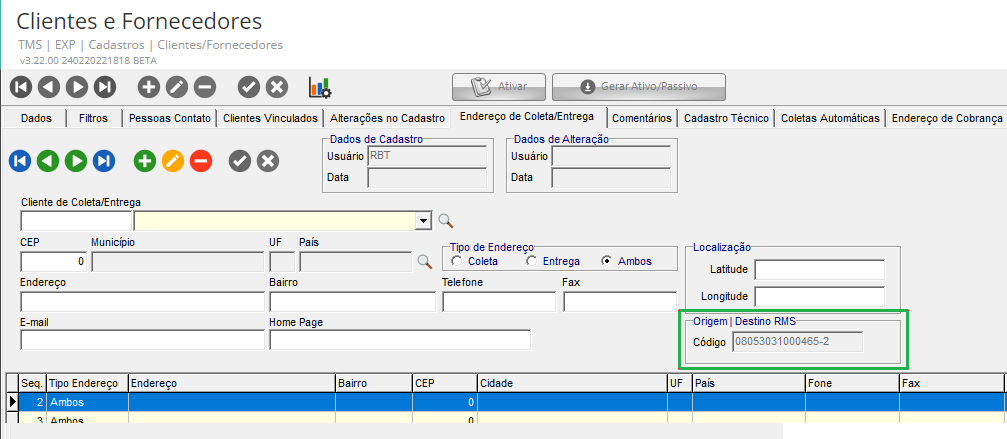Focus the Endereço input field
Image resolution: width=1007 pixels, height=439 pixels.
tap(143, 302)
